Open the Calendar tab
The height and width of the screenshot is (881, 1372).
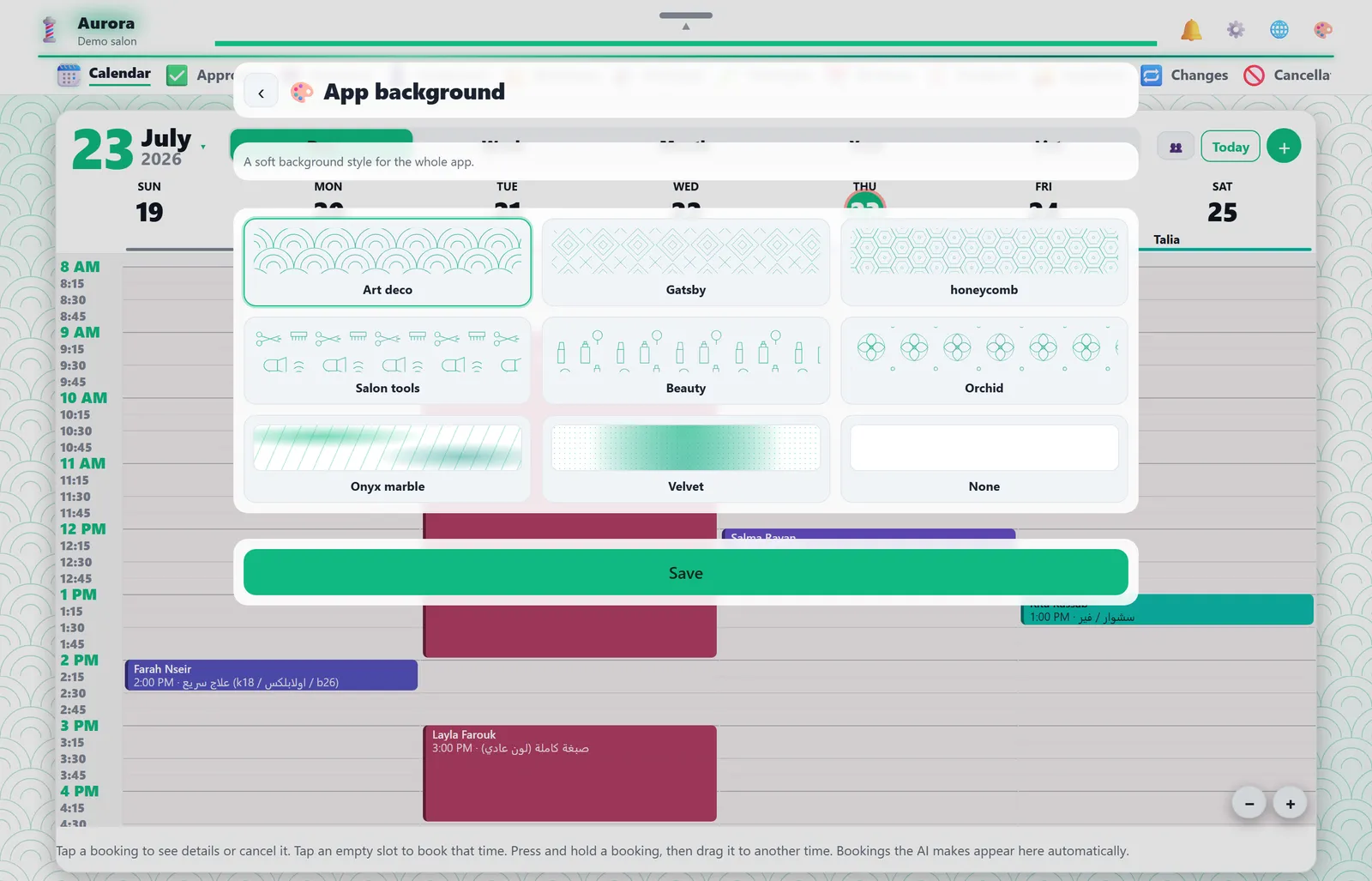(x=104, y=75)
